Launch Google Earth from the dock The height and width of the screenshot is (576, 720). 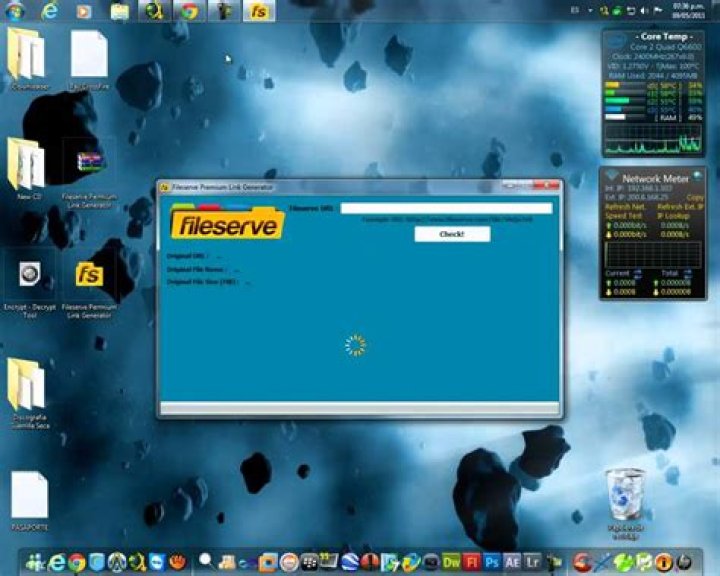349,562
